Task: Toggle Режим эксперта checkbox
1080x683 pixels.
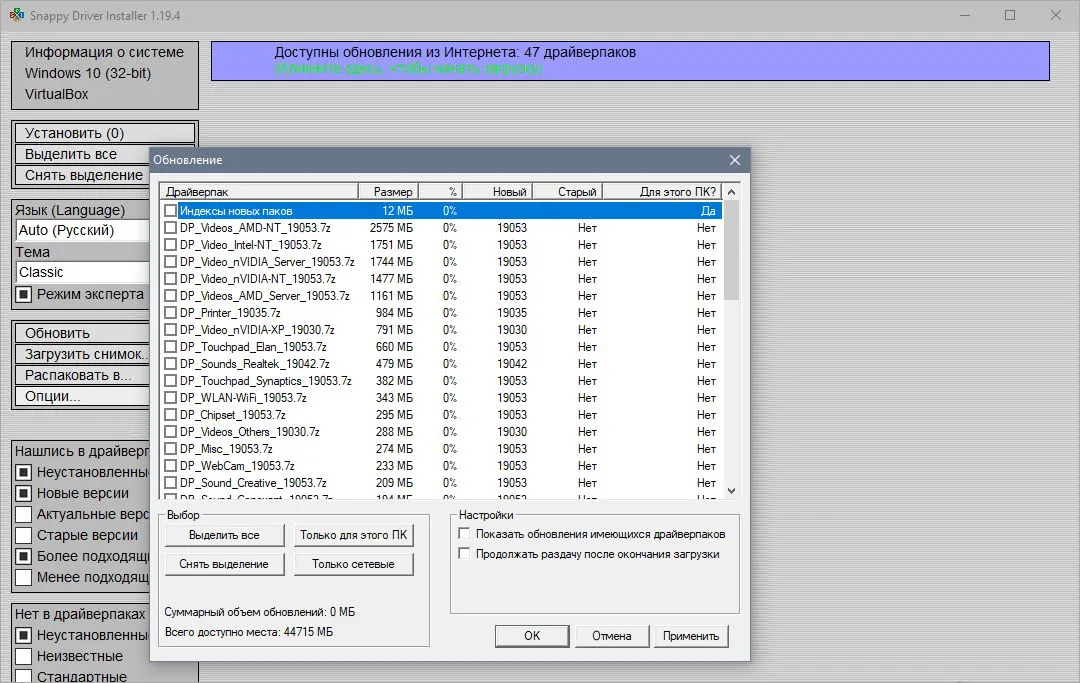Action: [x=24, y=295]
